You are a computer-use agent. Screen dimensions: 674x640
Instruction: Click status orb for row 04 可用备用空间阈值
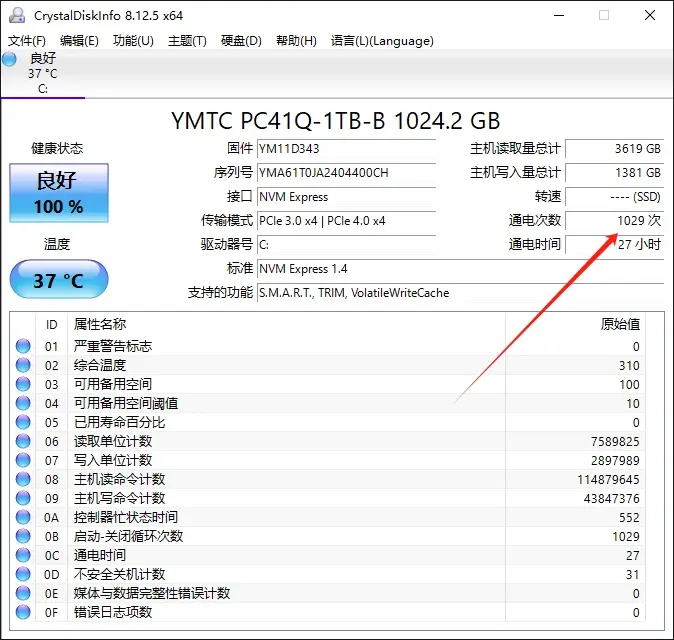pyautogui.click(x=23, y=403)
